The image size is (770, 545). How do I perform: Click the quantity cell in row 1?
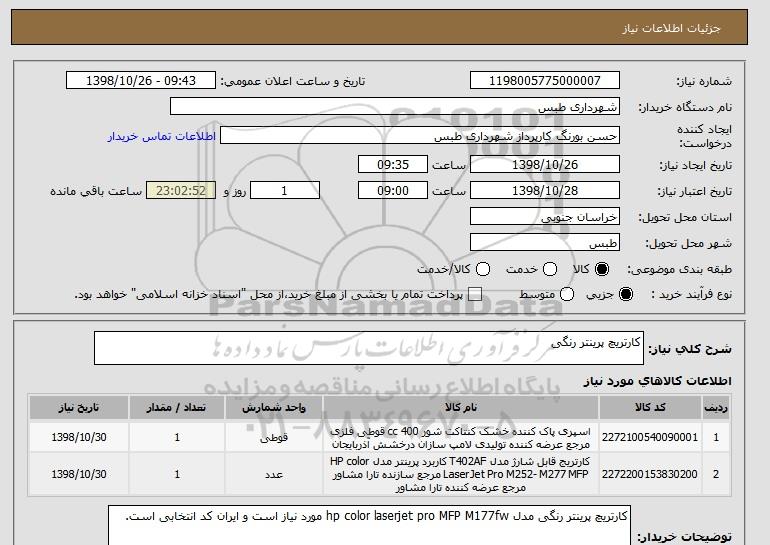177,437
